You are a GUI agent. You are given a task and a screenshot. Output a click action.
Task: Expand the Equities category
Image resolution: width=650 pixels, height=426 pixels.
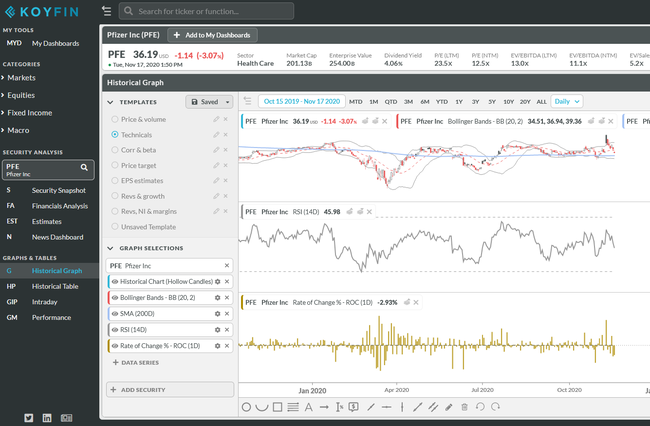pos(19,95)
